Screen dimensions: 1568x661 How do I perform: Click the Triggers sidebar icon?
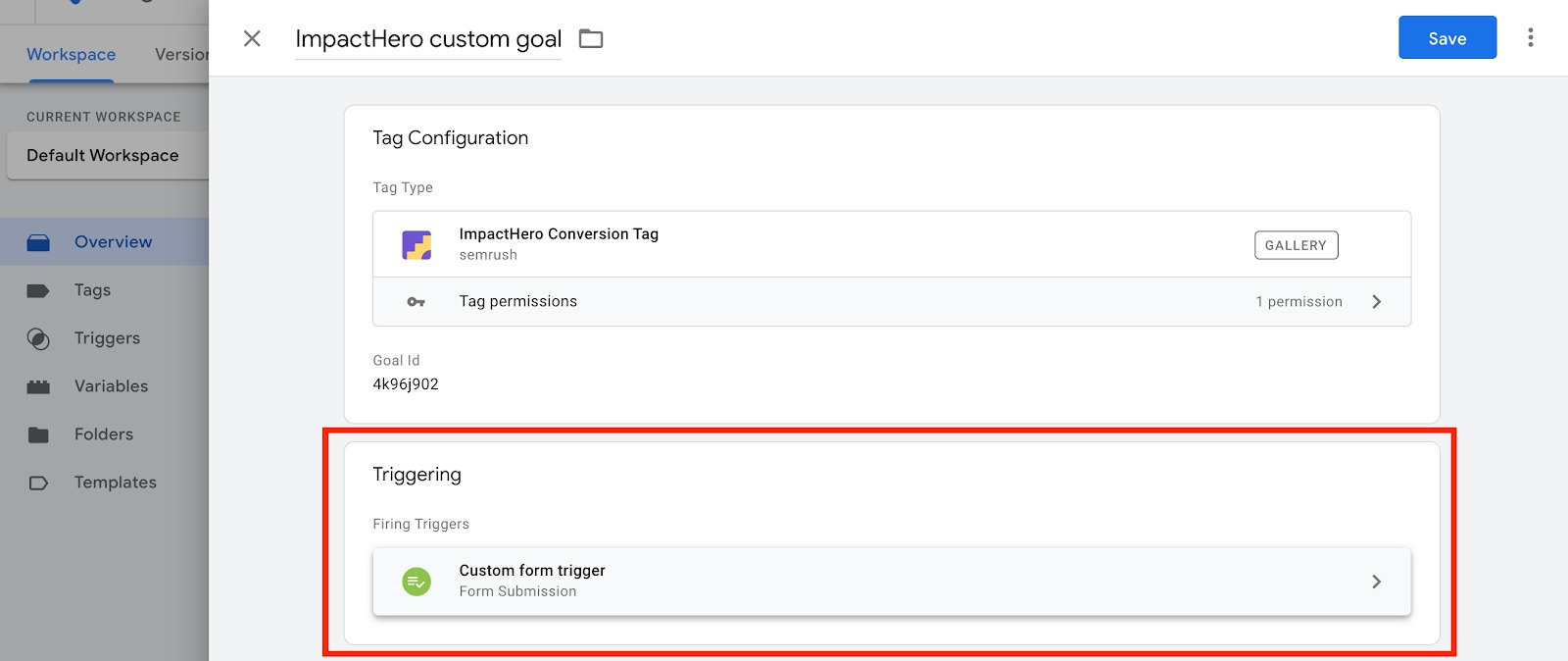pyautogui.click(x=37, y=337)
